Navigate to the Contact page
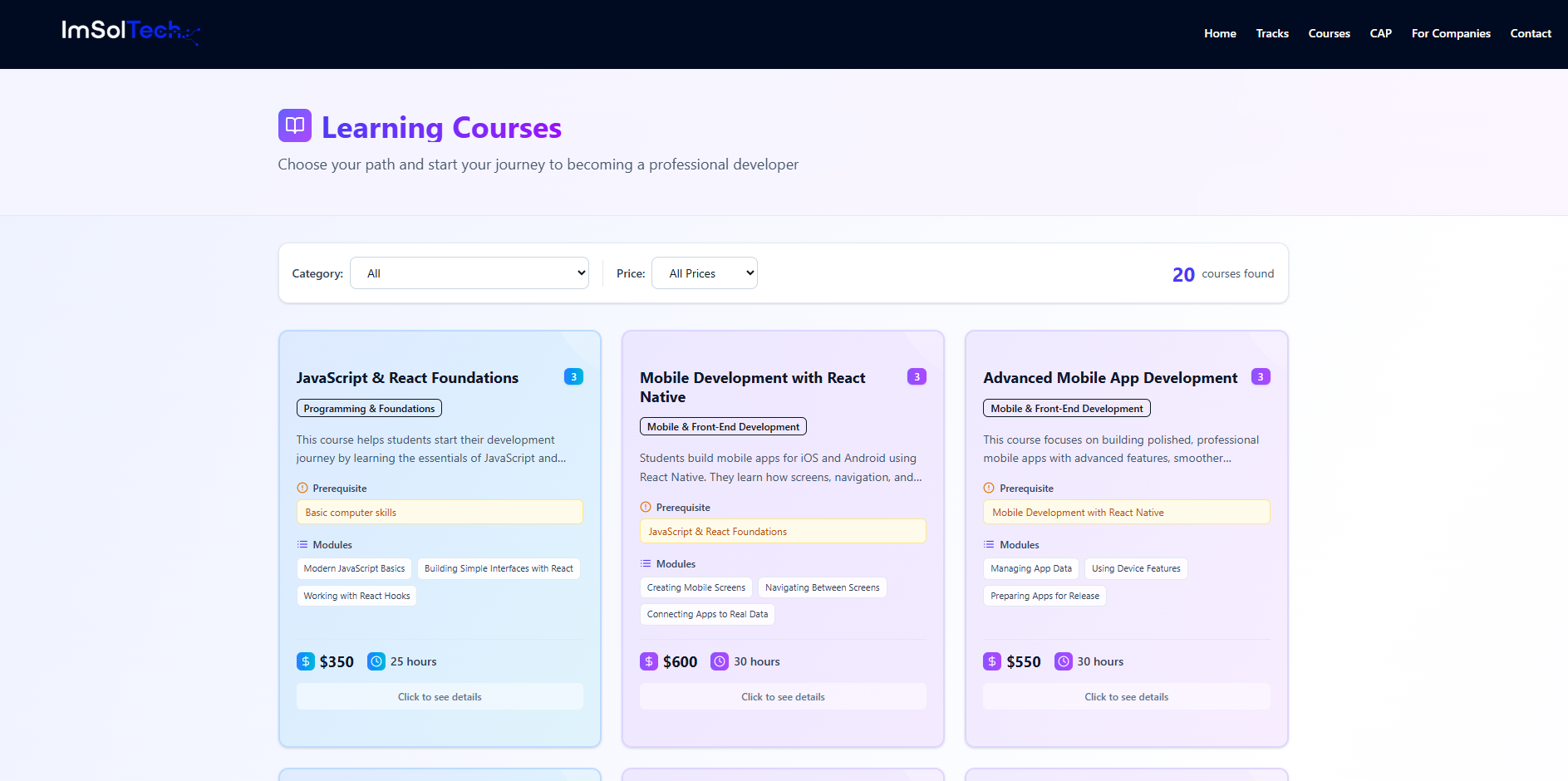 point(1531,34)
